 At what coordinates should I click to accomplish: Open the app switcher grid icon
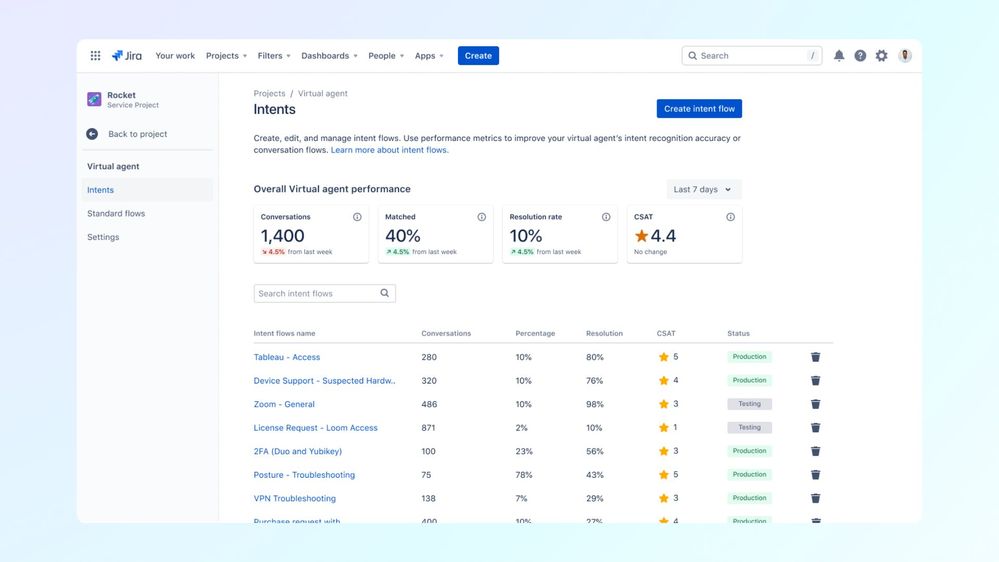coord(96,55)
